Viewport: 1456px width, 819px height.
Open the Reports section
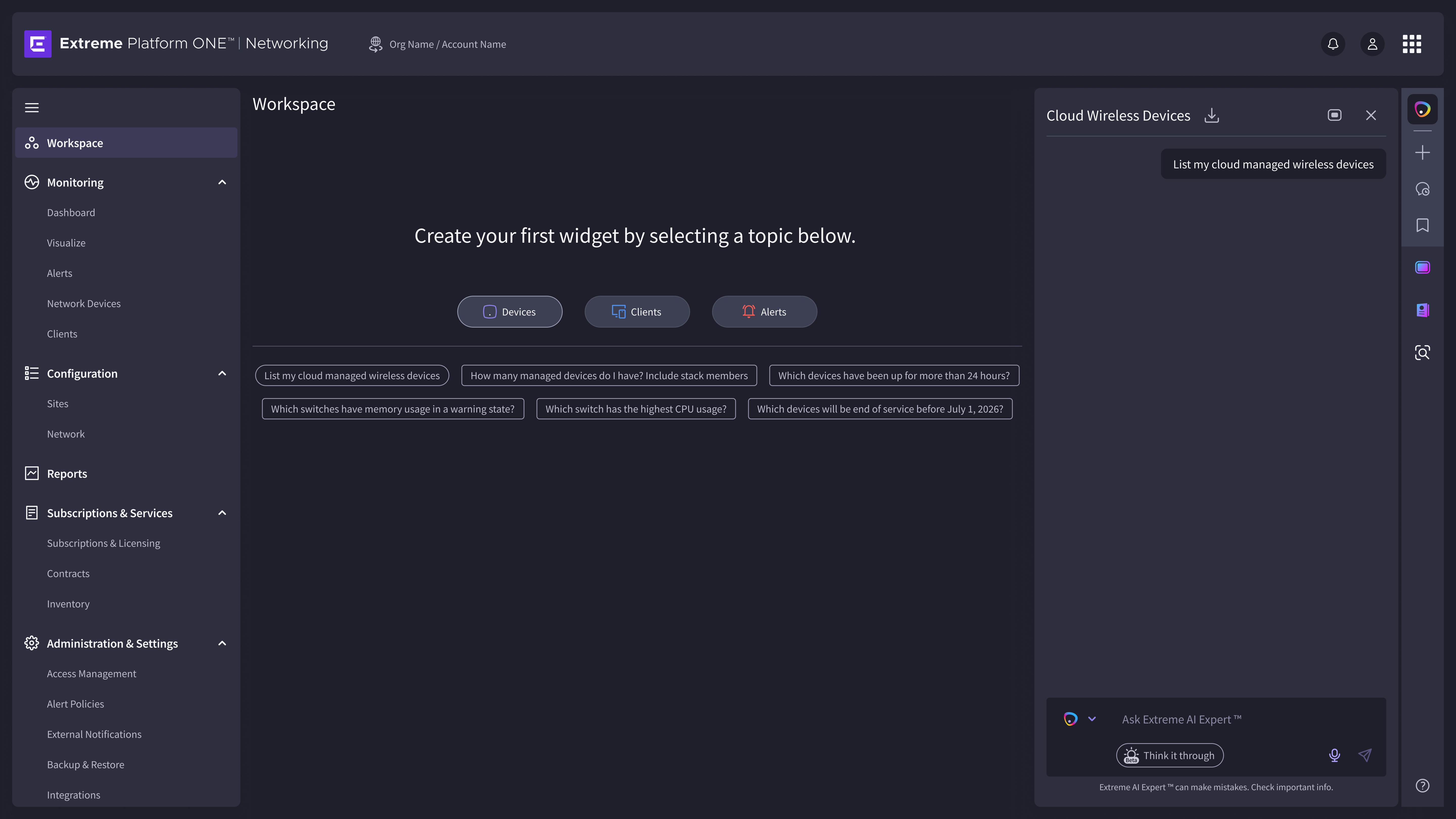pyautogui.click(x=67, y=474)
